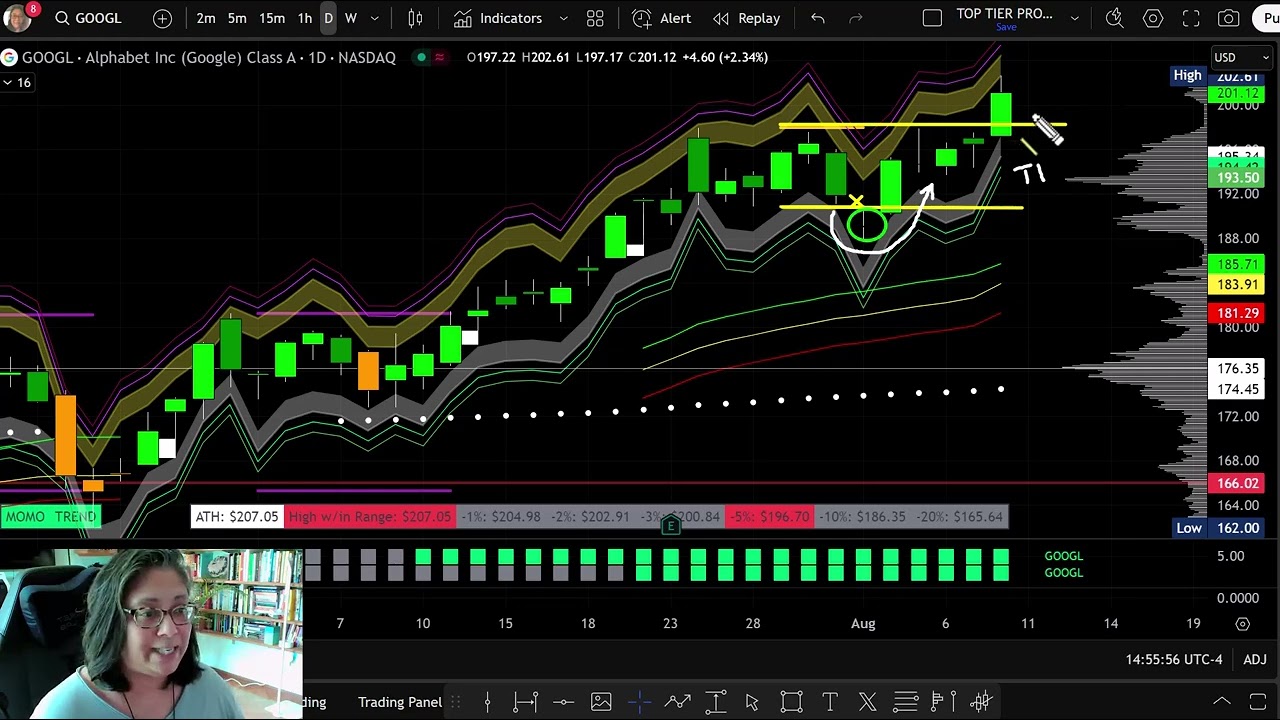Image resolution: width=1280 pixels, height=720 pixels.
Task: Open chart settings hexagon icon
Action: tap(1153, 18)
